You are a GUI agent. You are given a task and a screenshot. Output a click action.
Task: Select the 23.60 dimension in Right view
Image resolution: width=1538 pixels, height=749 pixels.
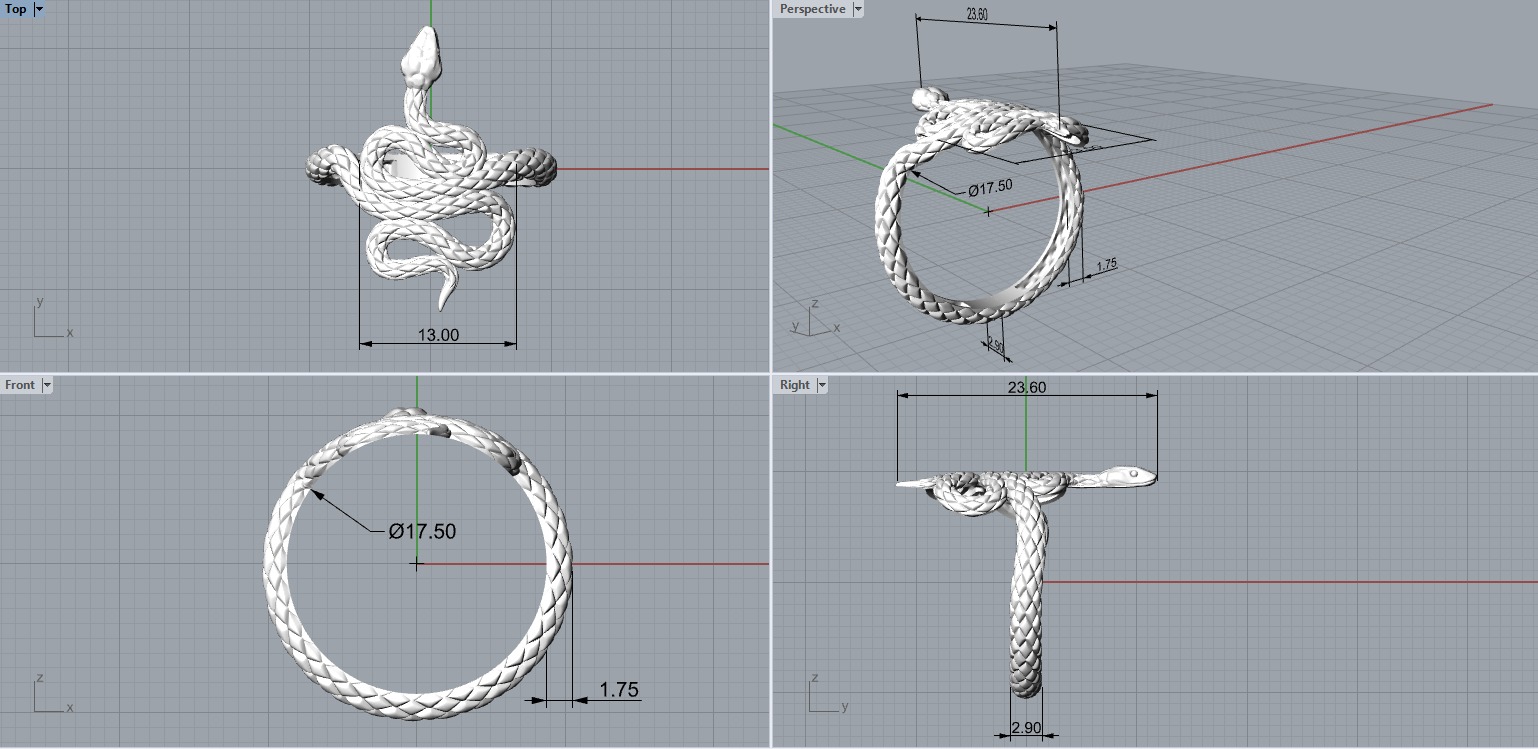coord(1026,387)
